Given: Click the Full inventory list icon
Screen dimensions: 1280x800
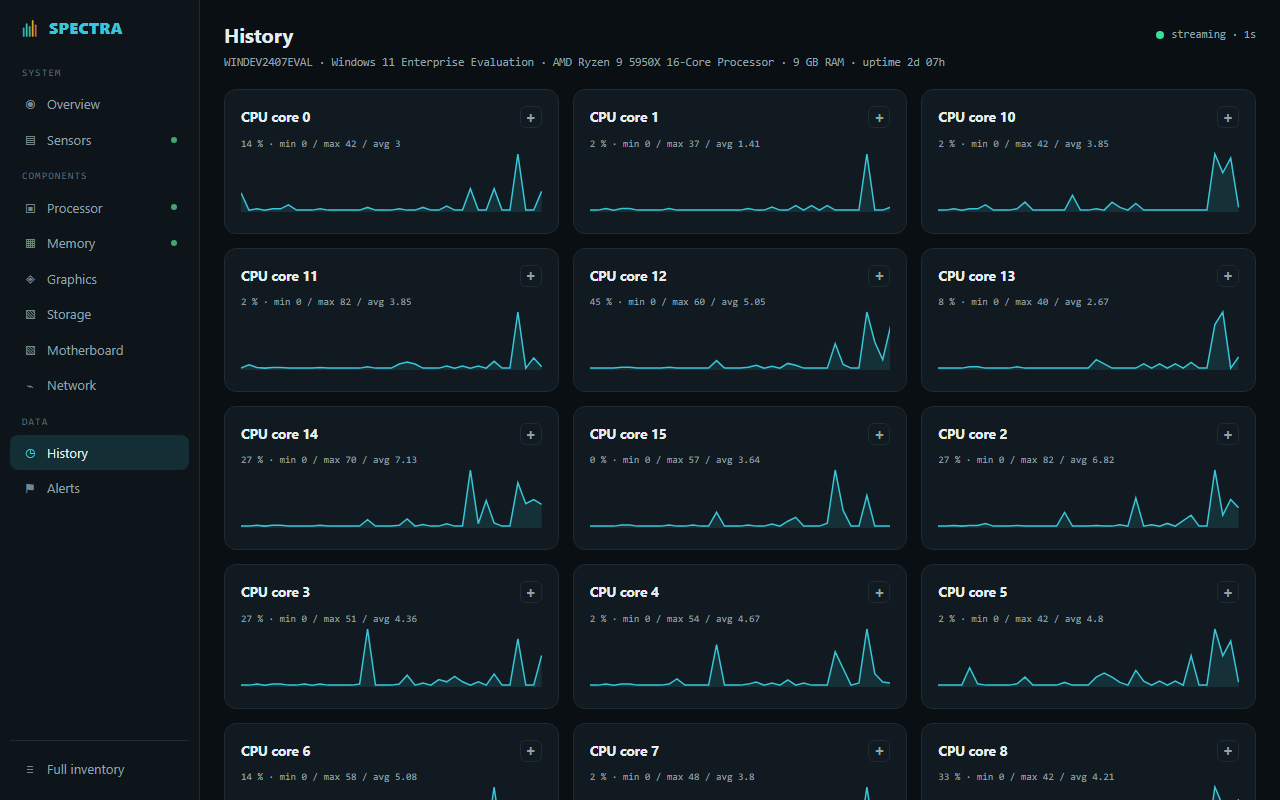Looking at the screenshot, I should 30,769.
